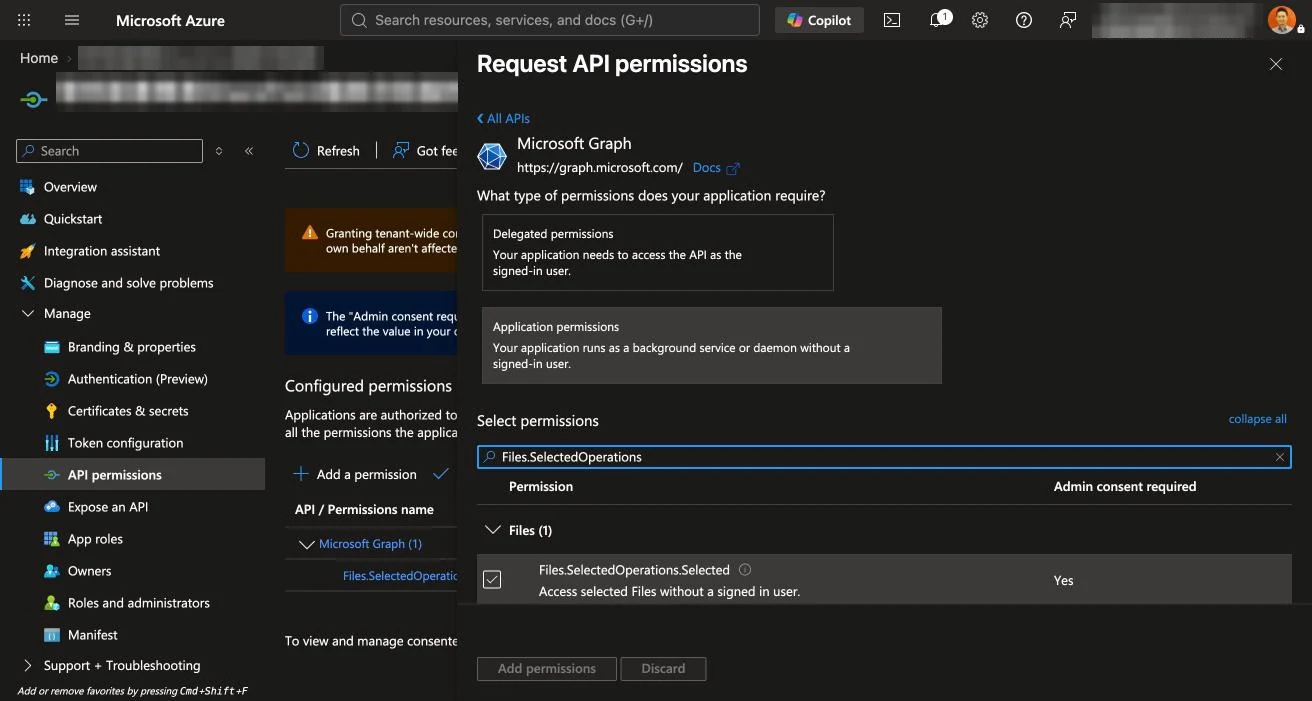The width and height of the screenshot is (1312, 701).
Task: Show info for Files.SelectedOperations.Selected
Action: coord(745,570)
